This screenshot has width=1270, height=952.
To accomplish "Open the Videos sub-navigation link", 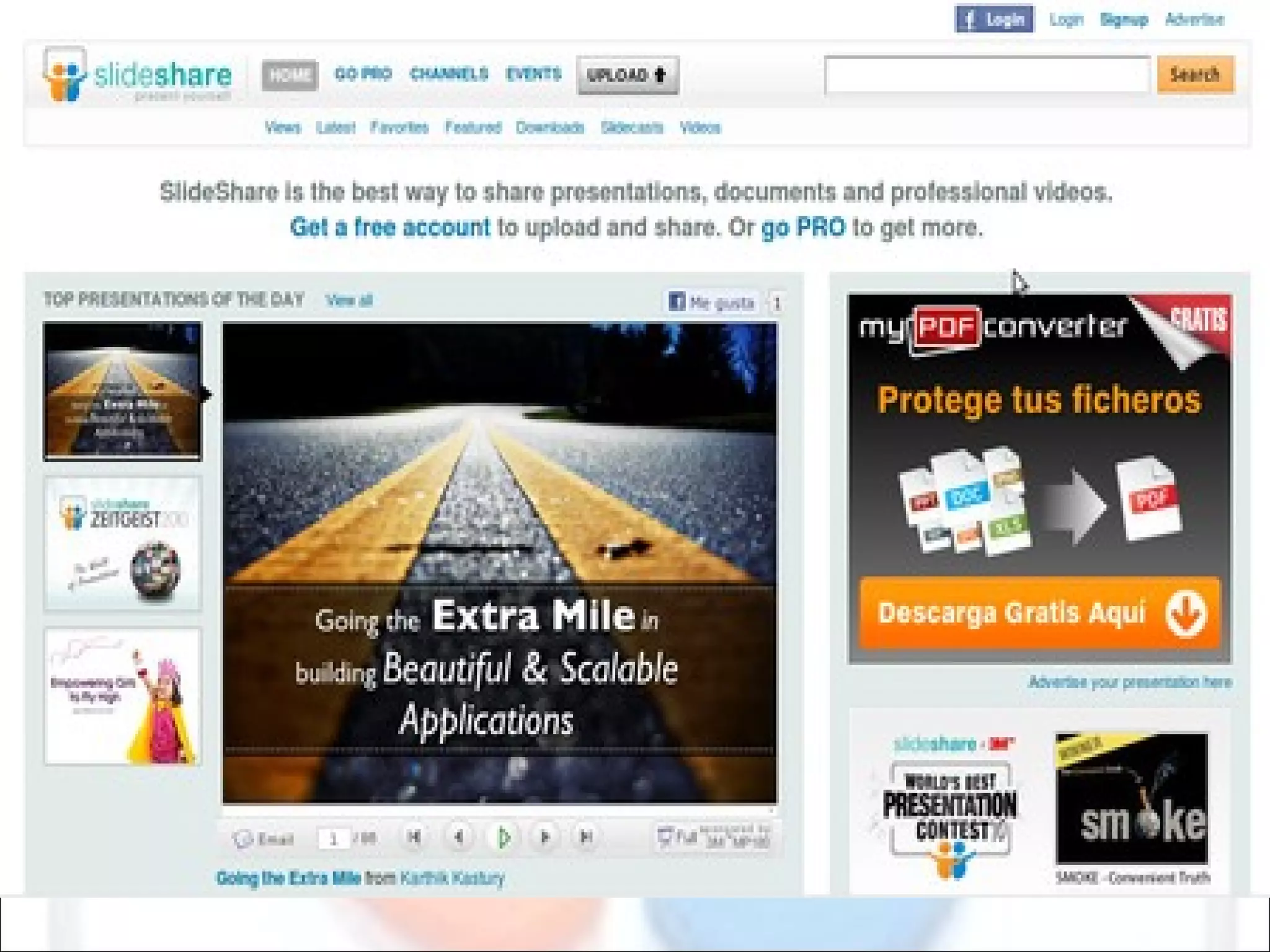I will [700, 128].
